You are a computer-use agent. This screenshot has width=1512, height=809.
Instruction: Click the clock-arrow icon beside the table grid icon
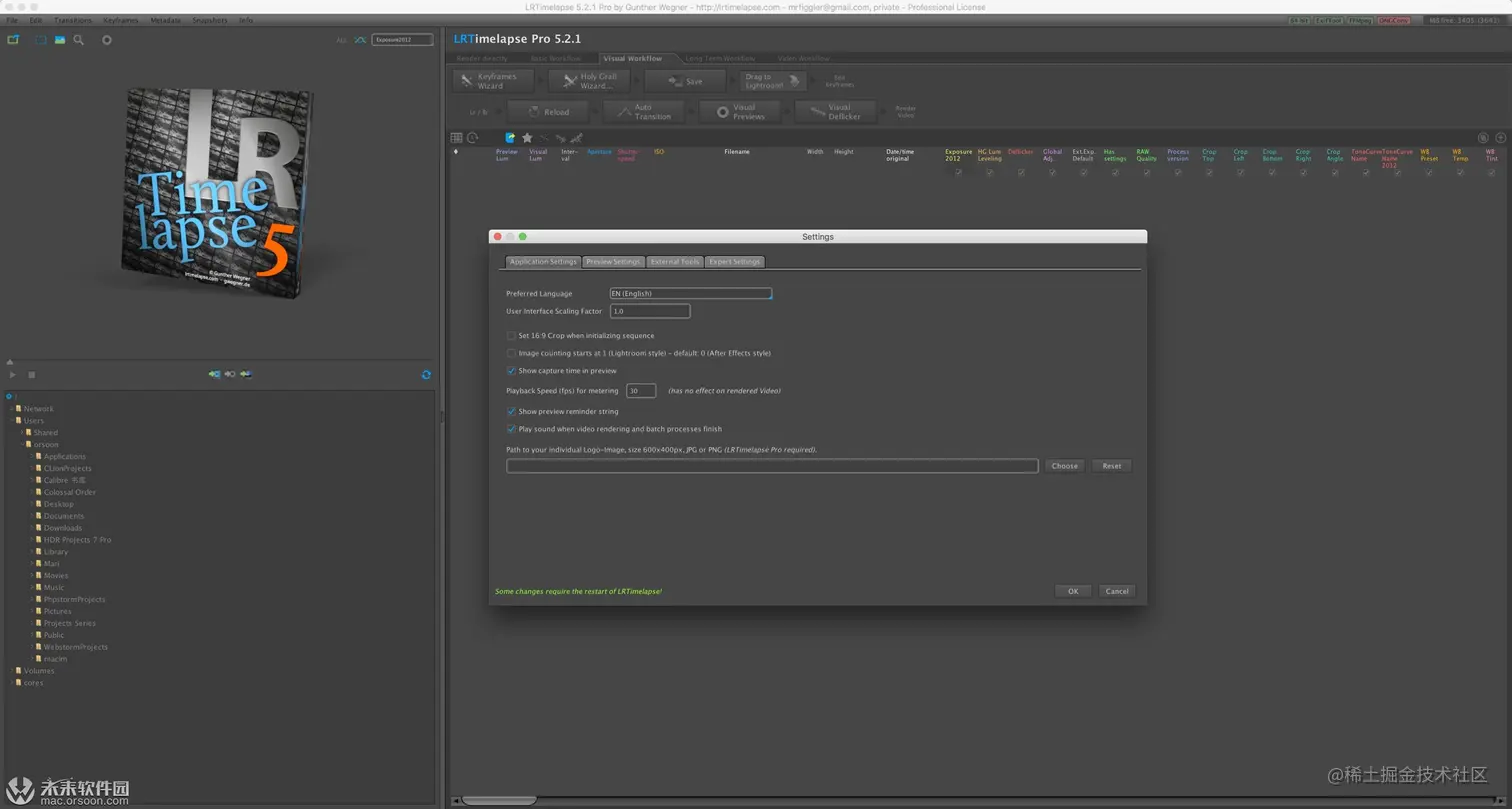[473, 138]
